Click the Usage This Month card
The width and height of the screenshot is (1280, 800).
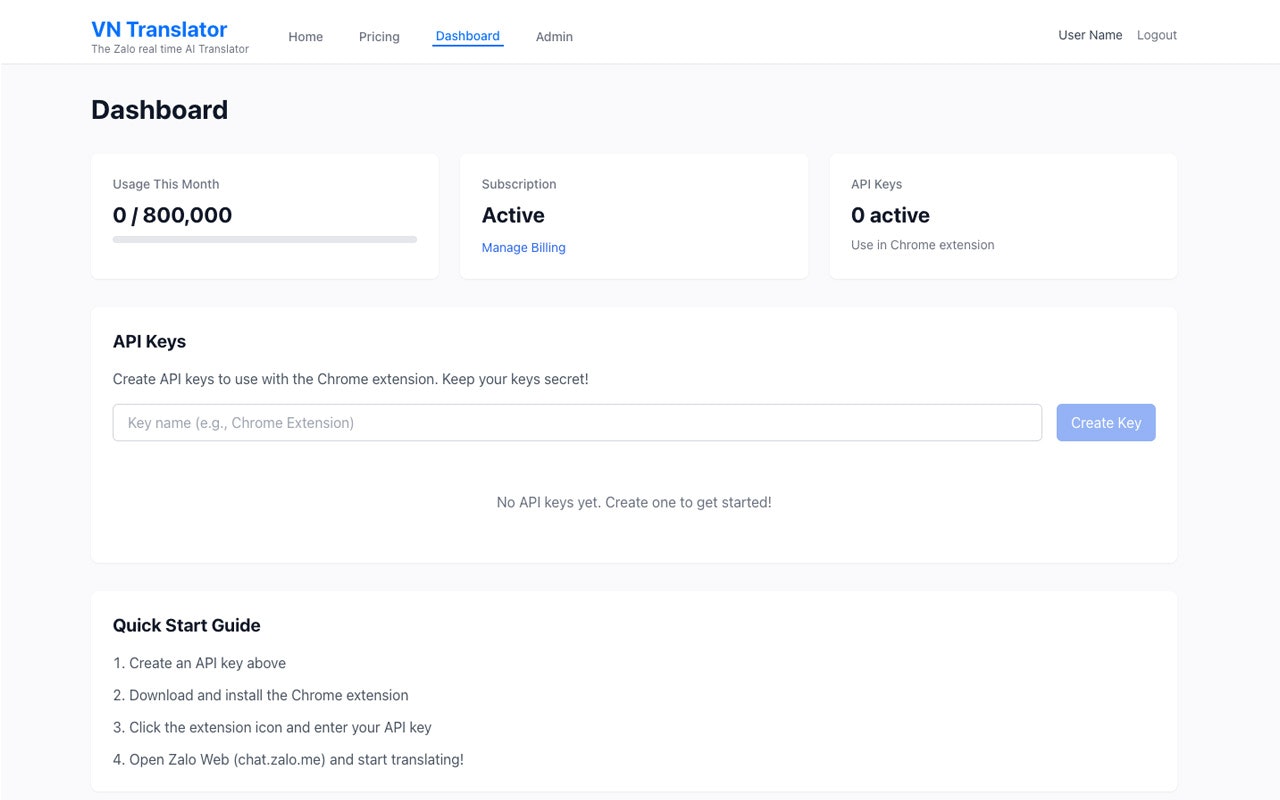coord(264,216)
